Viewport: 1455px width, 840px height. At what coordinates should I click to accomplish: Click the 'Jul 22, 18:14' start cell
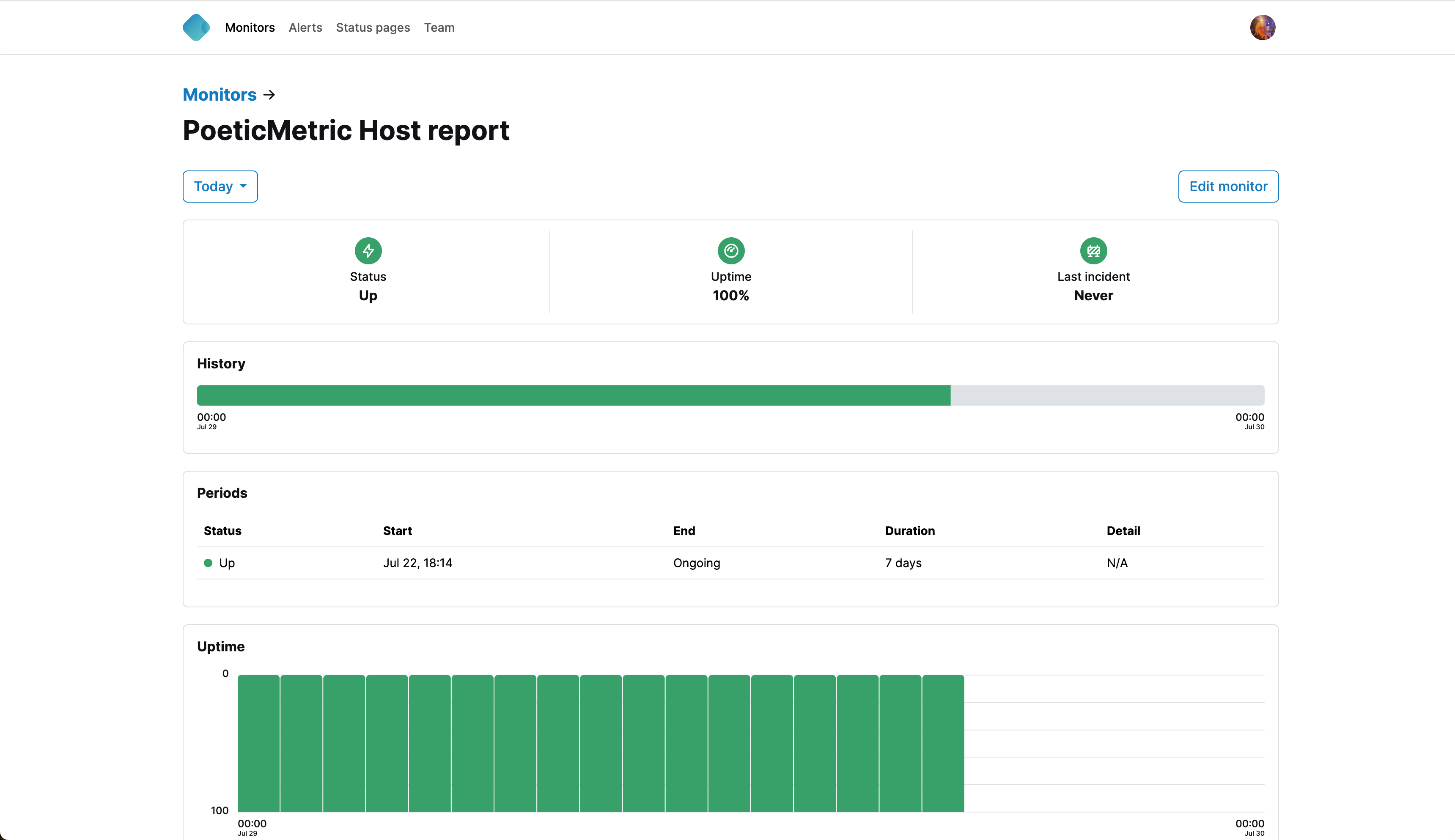coord(418,563)
